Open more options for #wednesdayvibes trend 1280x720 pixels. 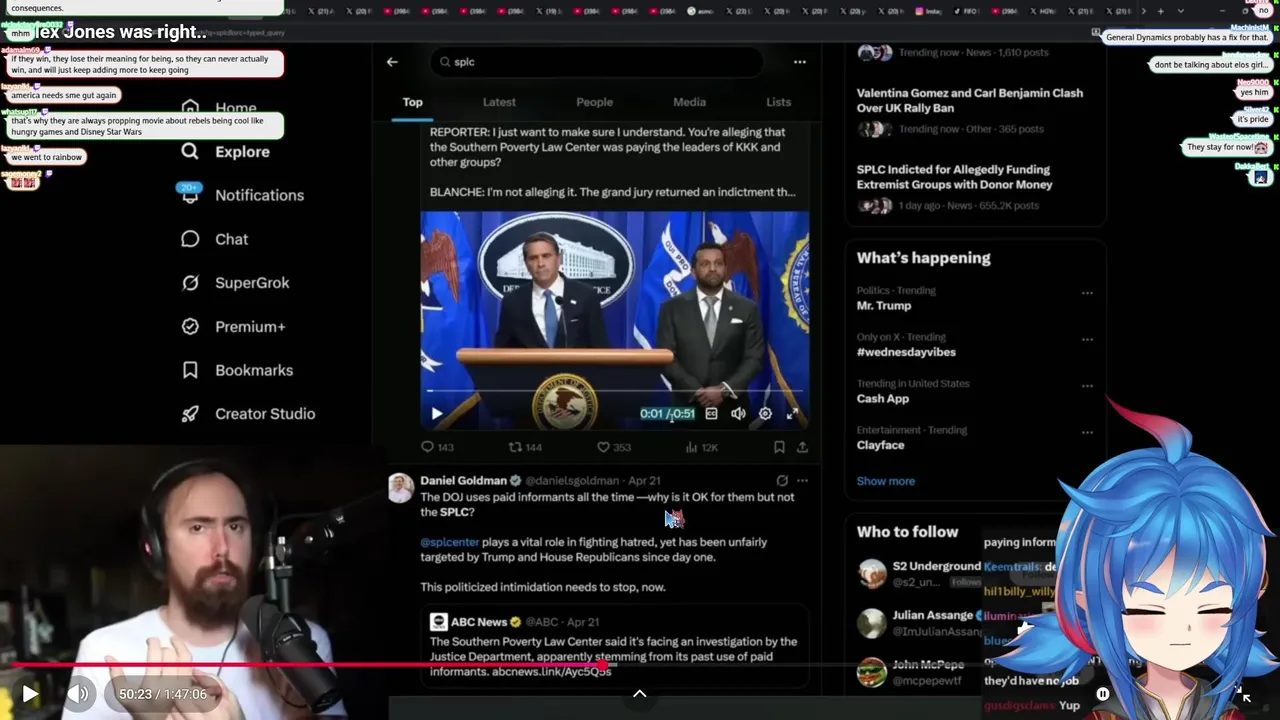click(1087, 340)
